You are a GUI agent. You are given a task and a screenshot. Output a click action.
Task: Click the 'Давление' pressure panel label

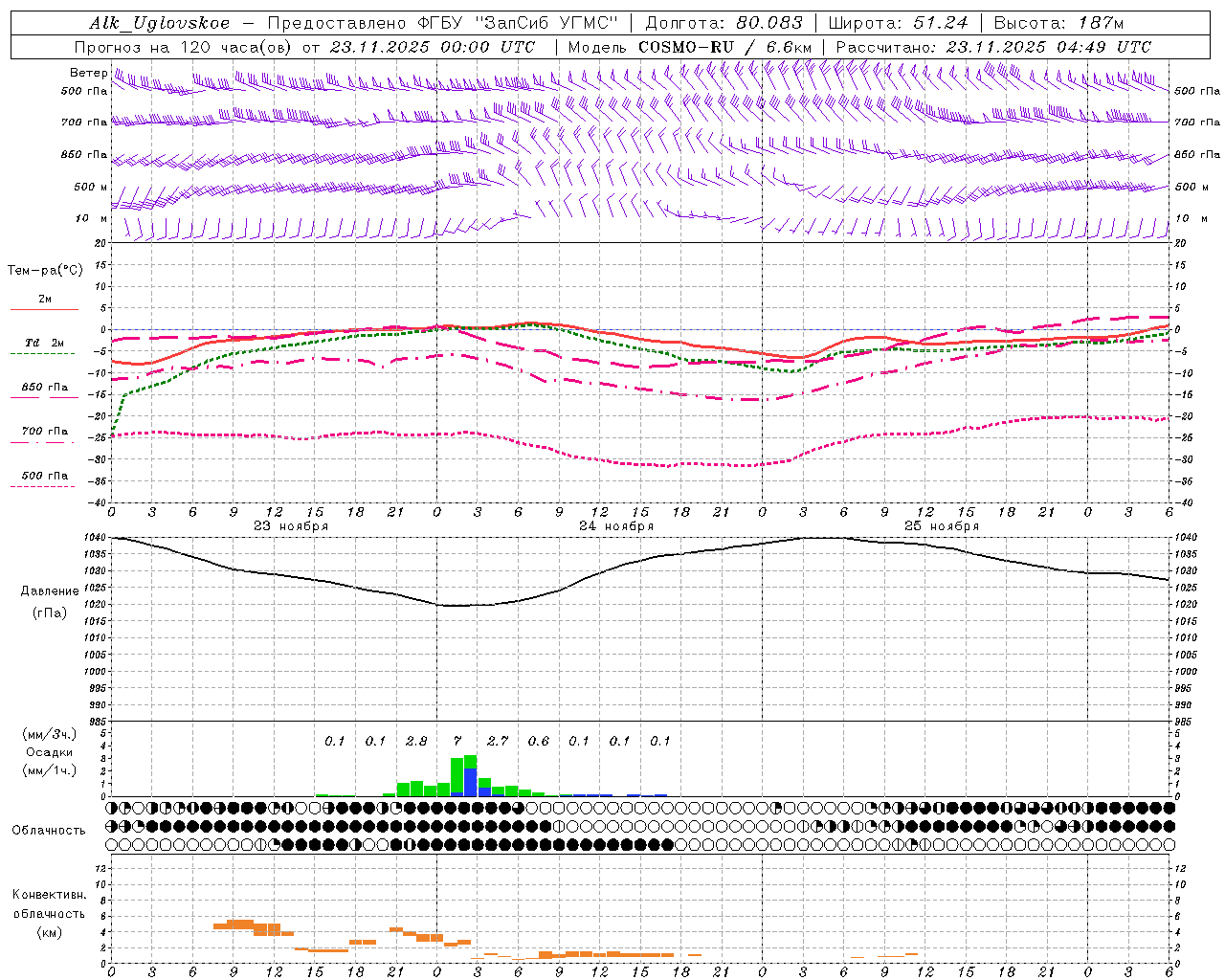pos(50,591)
